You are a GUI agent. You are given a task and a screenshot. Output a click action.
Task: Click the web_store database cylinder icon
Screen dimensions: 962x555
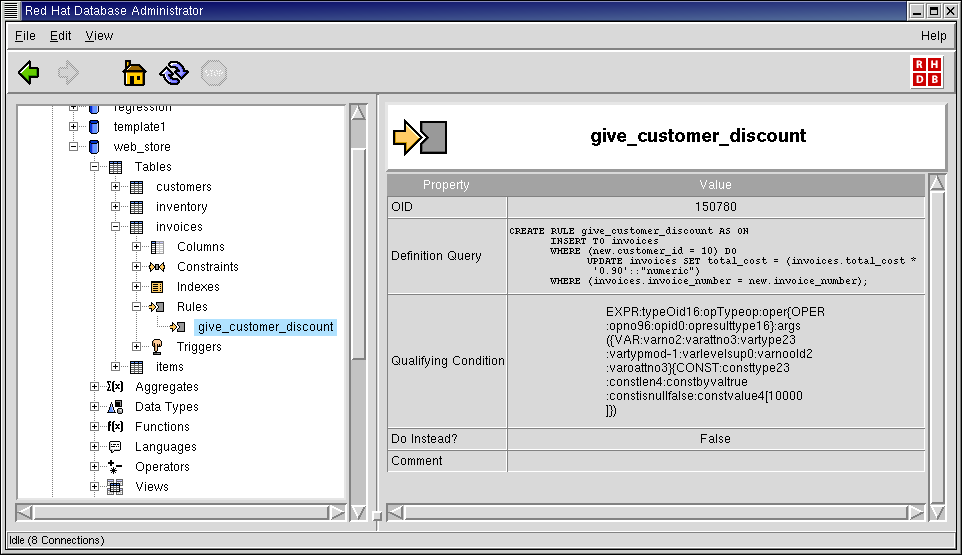(94, 147)
